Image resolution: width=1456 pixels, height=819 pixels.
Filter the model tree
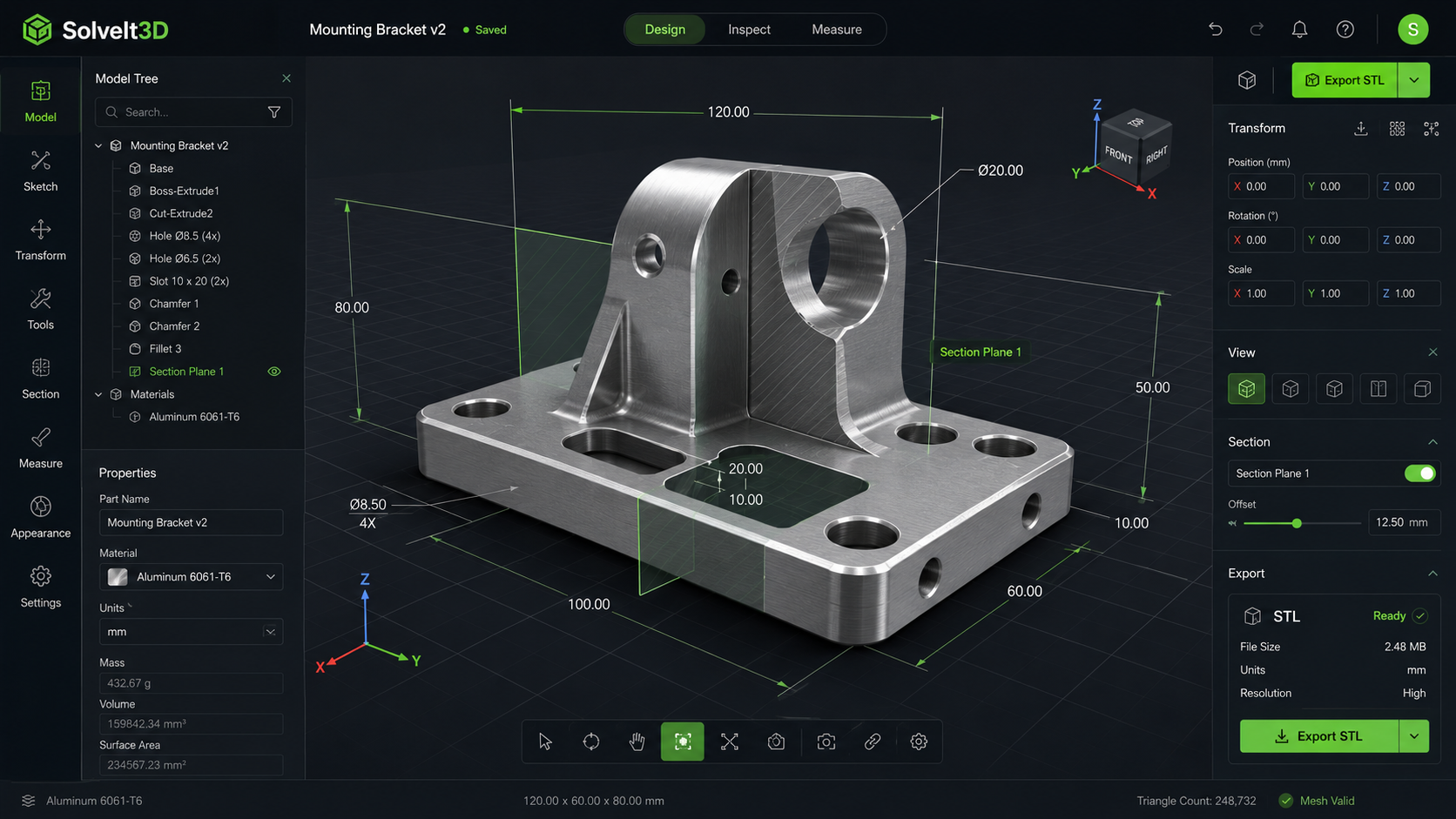pos(274,112)
